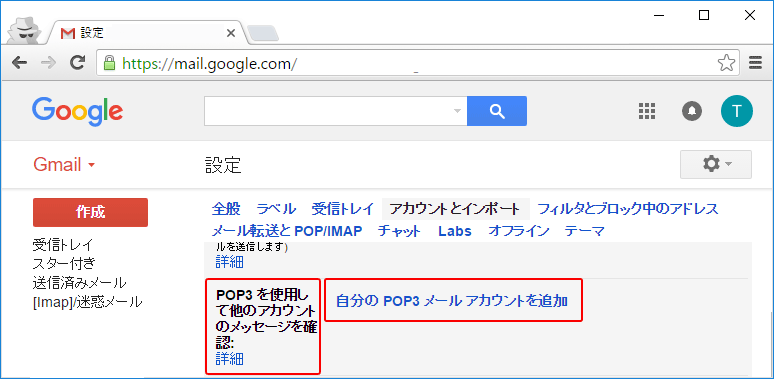Bookmark the page with the star icon
The height and width of the screenshot is (379, 774).
click(726, 63)
